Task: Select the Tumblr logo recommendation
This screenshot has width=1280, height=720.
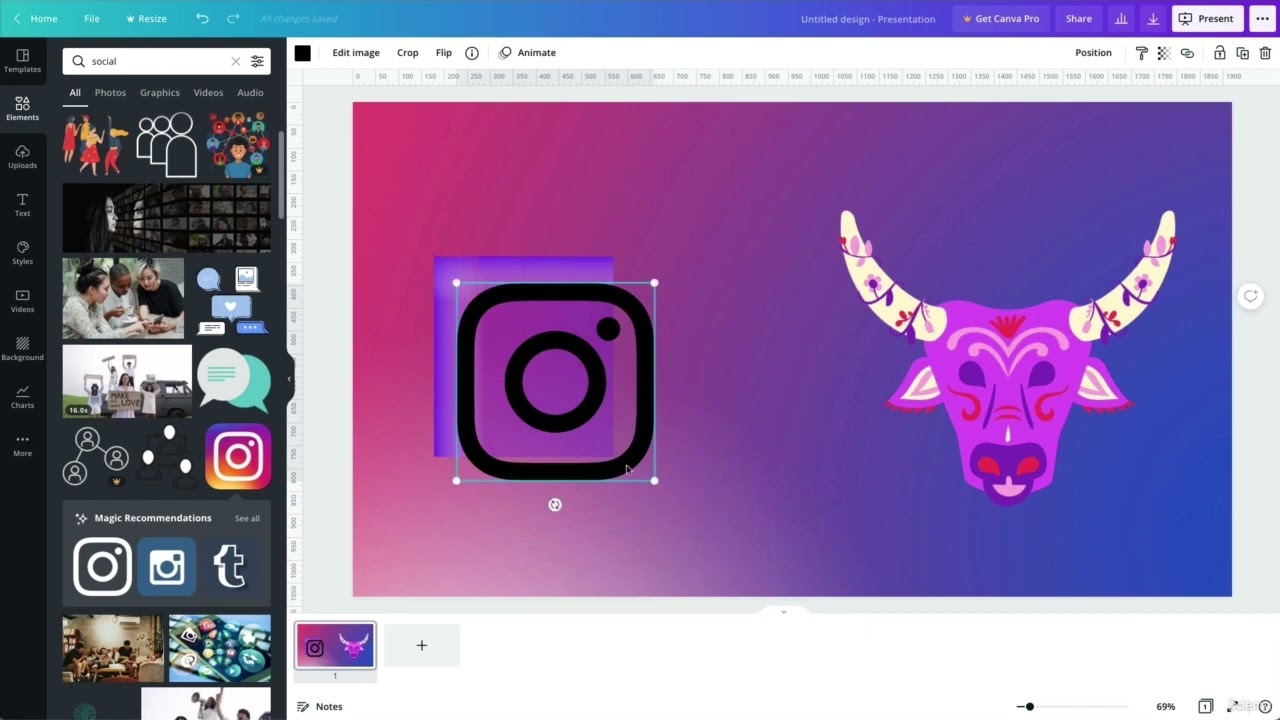Action: pos(230,567)
